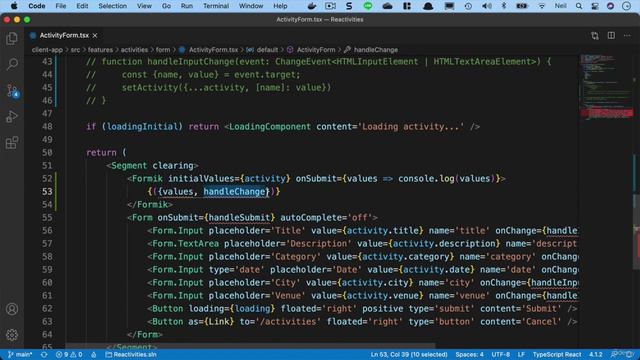The image size is (640, 360).
Task: Open the Search view in the activity bar
Action: tap(12, 64)
